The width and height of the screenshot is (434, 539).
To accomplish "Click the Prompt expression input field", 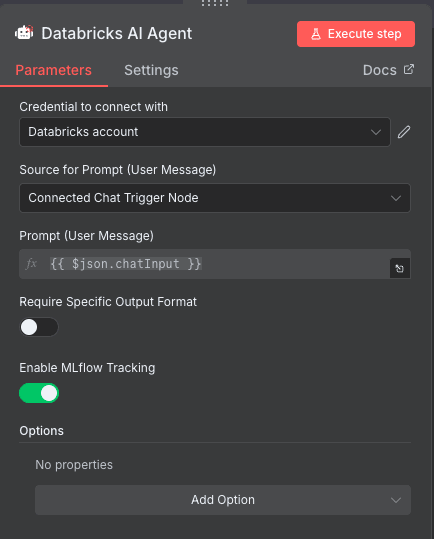I will click(x=215, y=264).
